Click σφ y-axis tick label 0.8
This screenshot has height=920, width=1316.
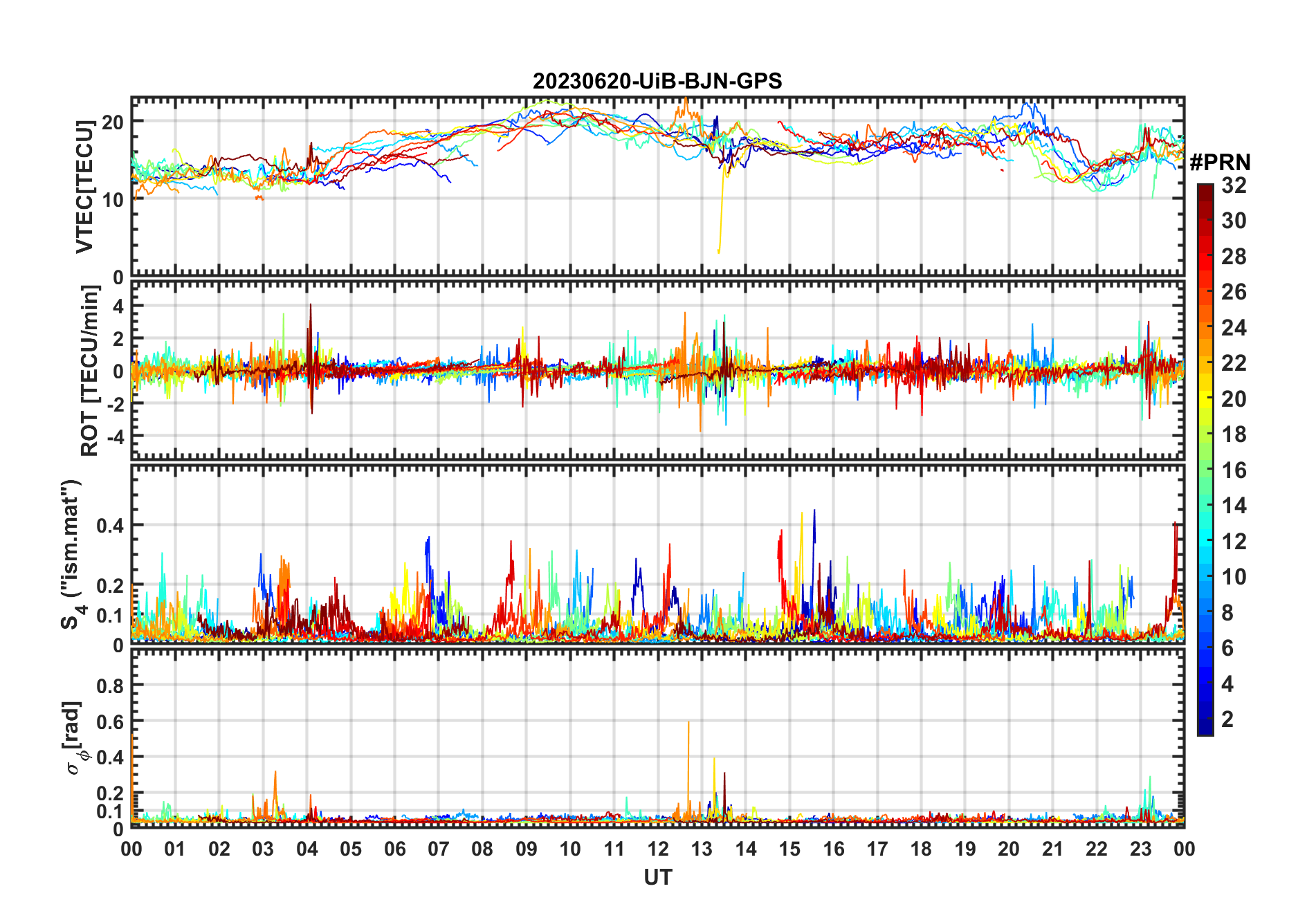tap(110, 686)
